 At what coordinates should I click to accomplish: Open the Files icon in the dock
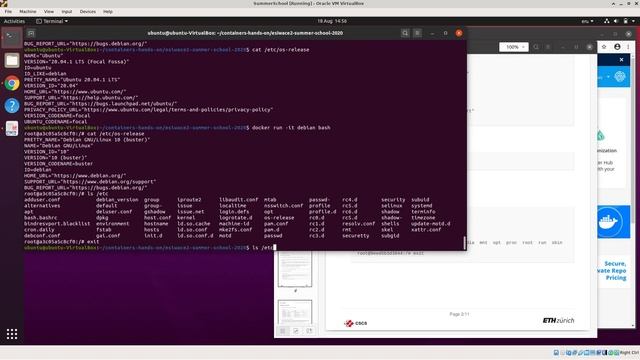pyautogui.click(x=12, y=60)
